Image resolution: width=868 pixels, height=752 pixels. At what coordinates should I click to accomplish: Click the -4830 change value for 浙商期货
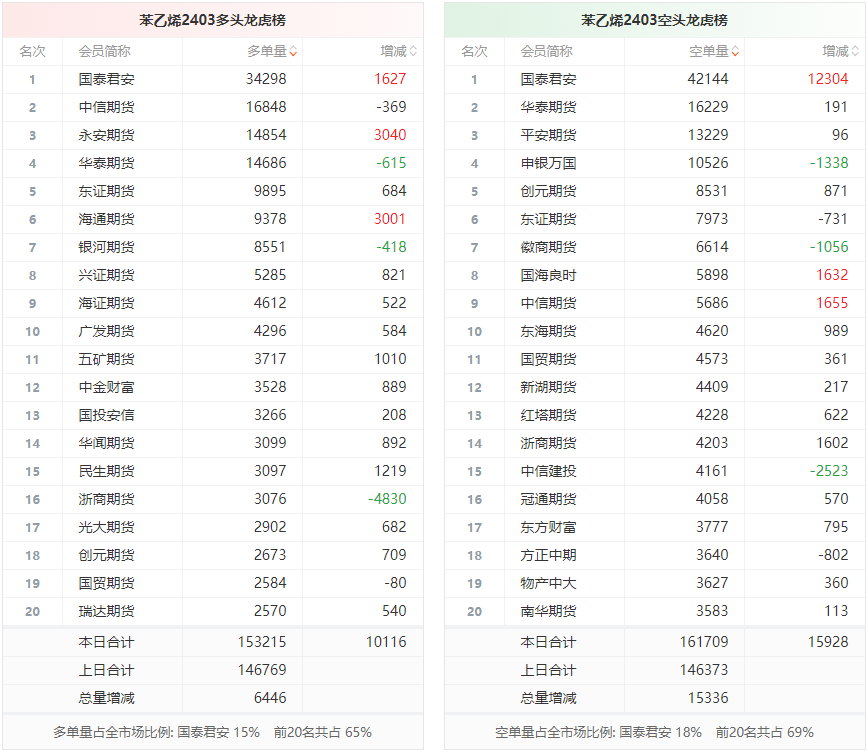386,499
